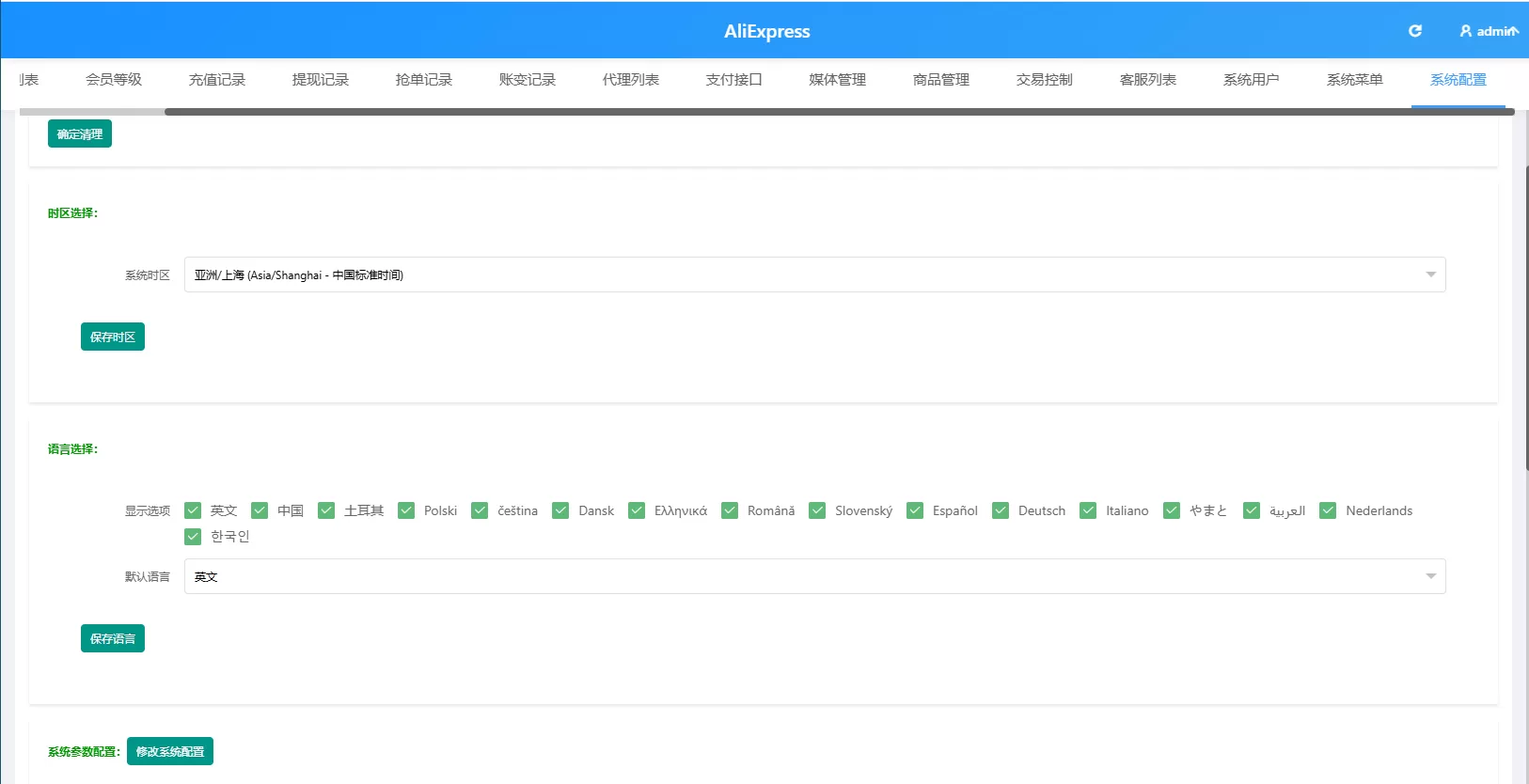Click the 语言选择 section heading
This screenshot has width=1529, height=784.
pos(72,449)
